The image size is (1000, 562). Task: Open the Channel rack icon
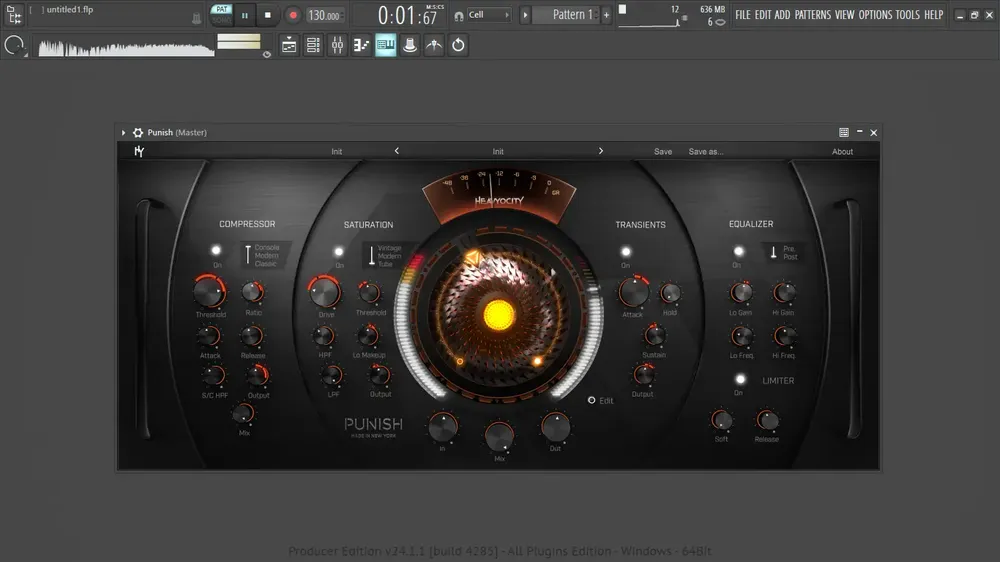click(313, 45)
